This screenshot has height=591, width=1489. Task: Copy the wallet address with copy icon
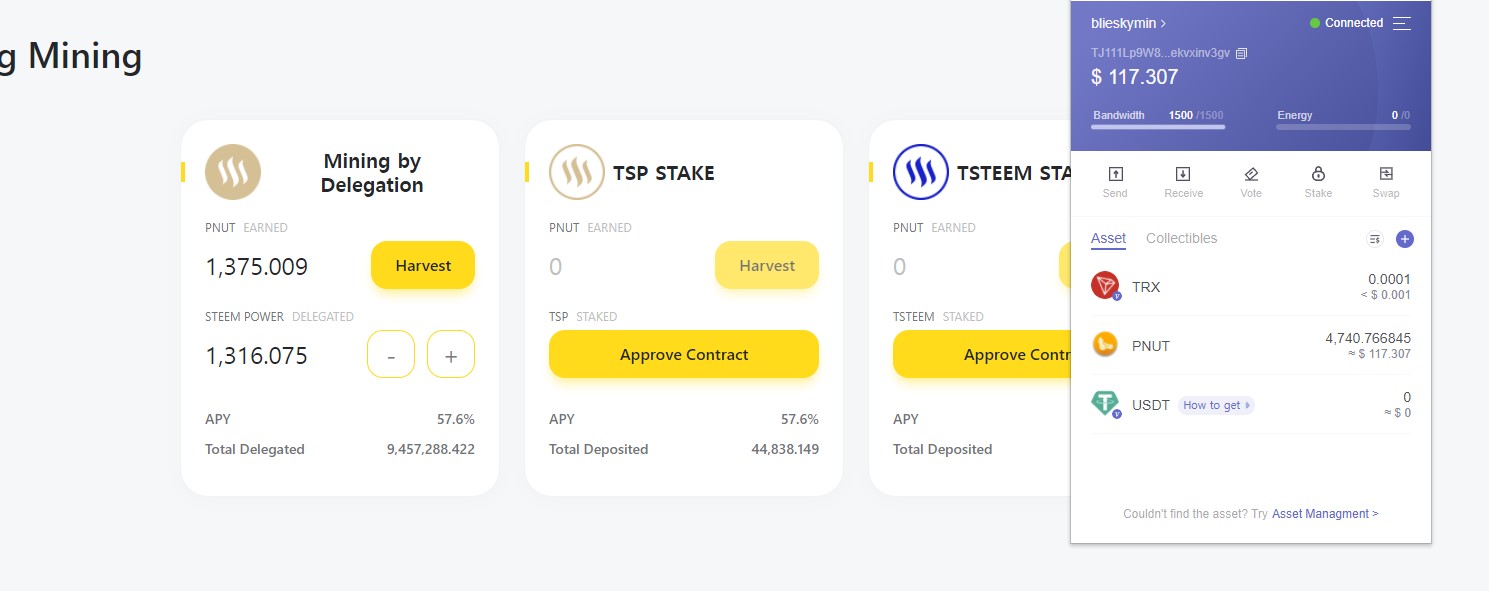tap(1241, 53)
